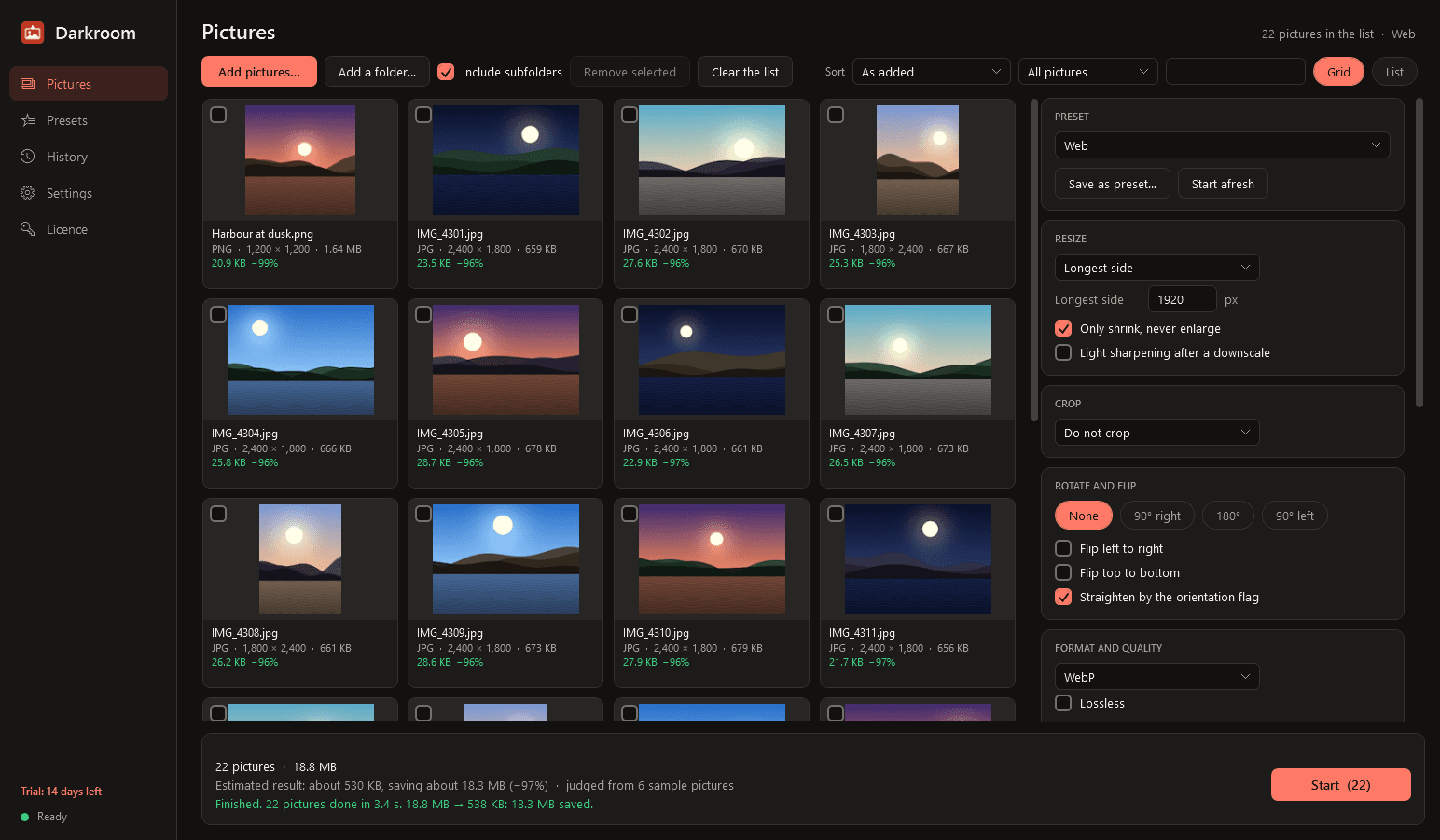Select the Harbour at dusk.png checkbox
Screen dimensions: 1440x840
(218, 115)
